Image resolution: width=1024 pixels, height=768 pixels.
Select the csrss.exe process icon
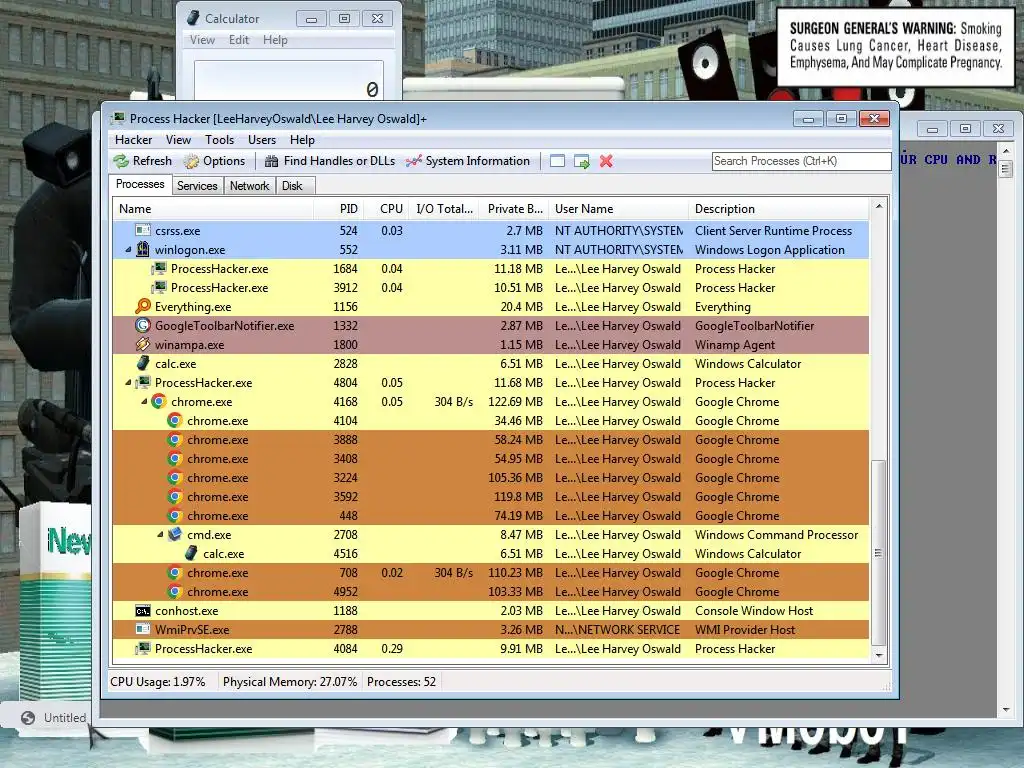click(x=142, y=231)
